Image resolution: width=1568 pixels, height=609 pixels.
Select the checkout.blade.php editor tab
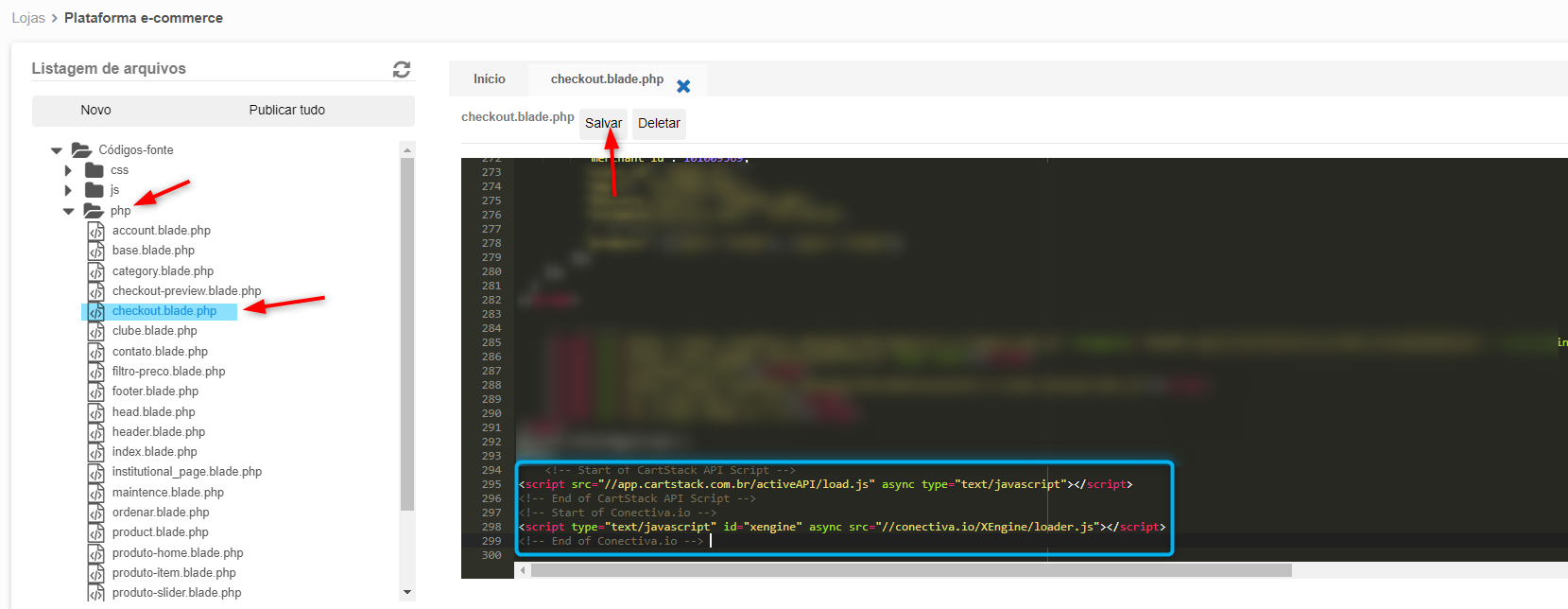click(x=607, y=79)
